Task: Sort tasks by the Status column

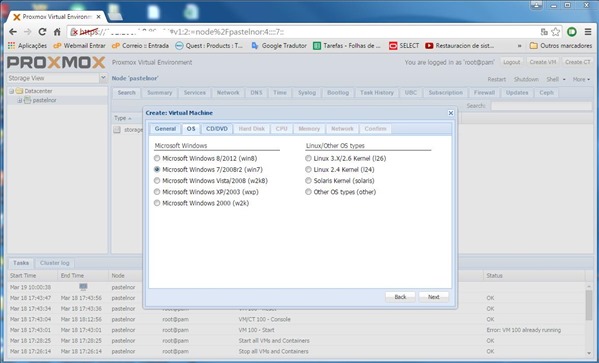Action: pos(534,275)
